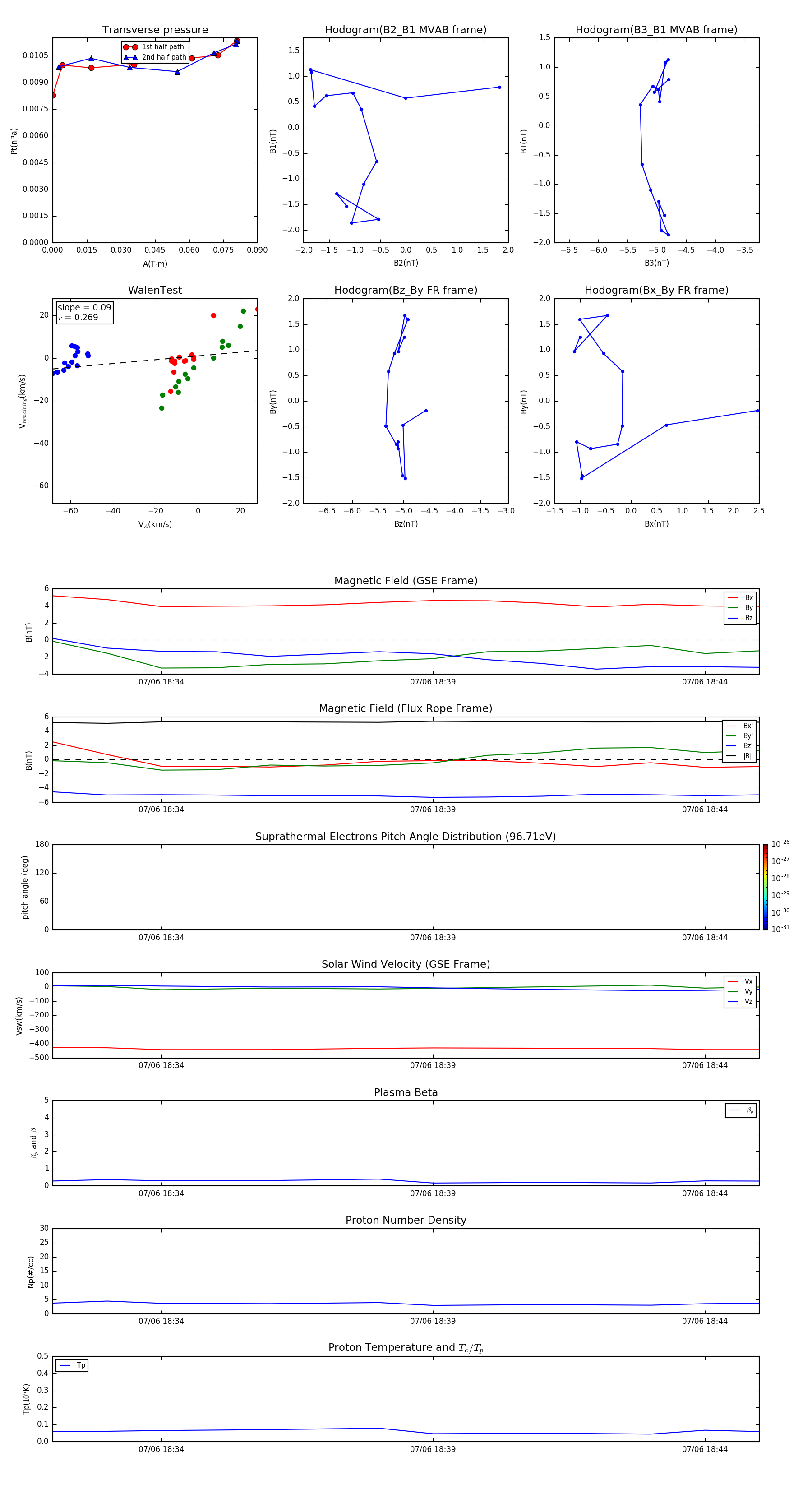812x1489 pixels.
Task: Click the pitch angle colorbar
Action: [x=765, y=887]
